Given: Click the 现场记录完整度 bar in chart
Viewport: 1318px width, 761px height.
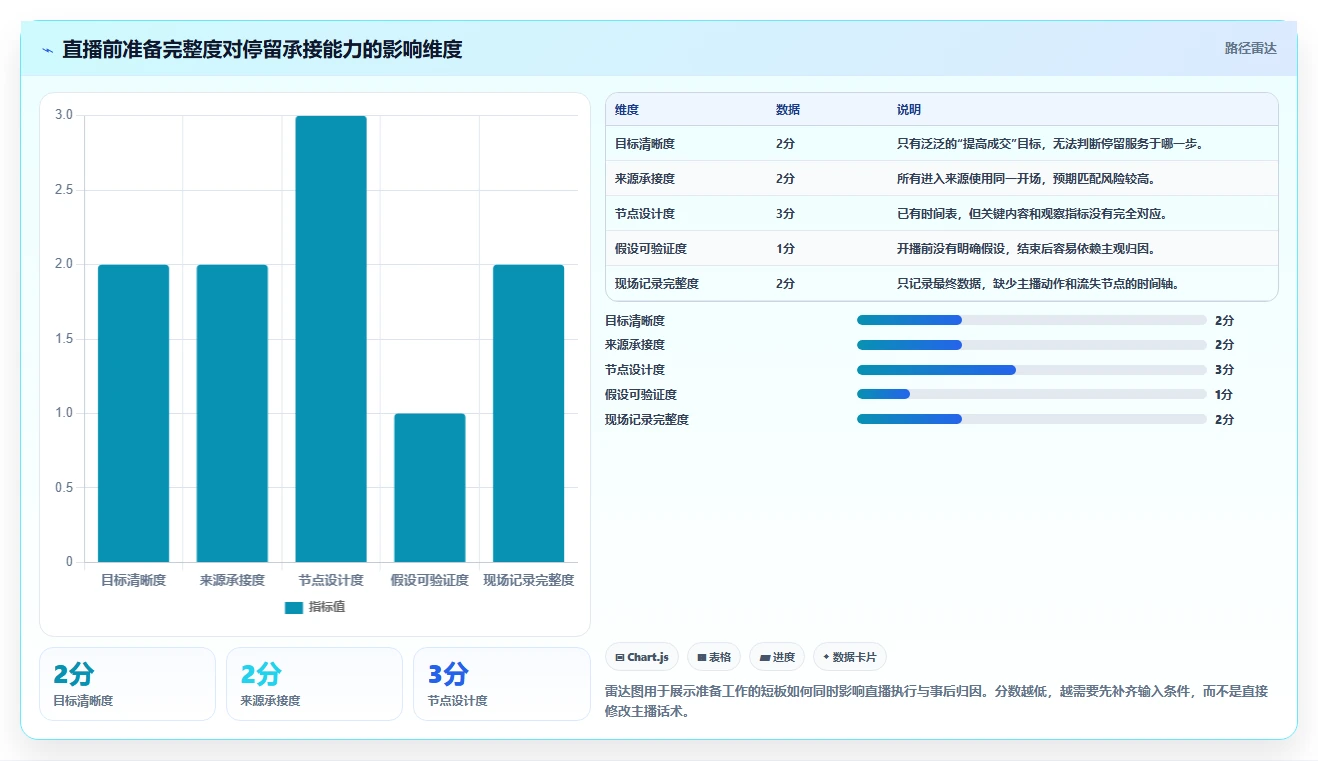Looking at the screenshot, I should click(528, 413).
